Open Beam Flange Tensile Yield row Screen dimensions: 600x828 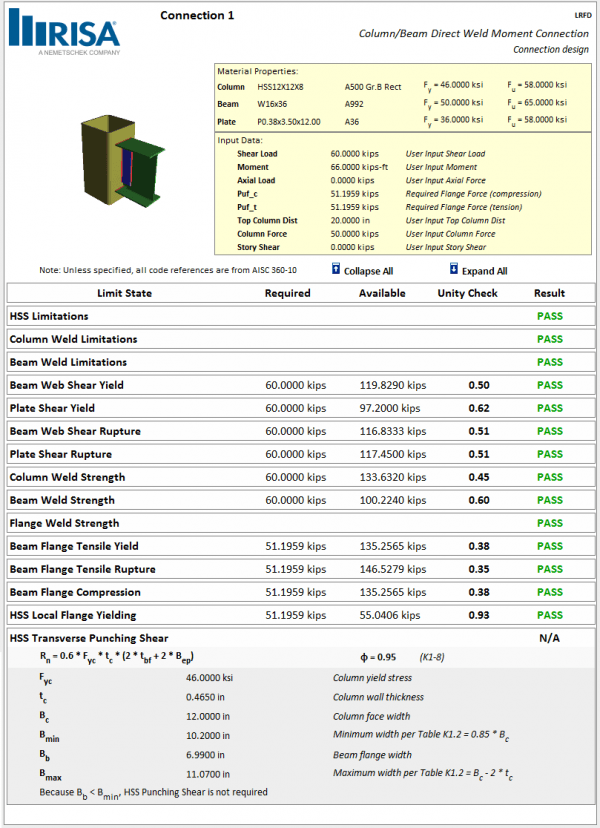click(x=74, y=546)
